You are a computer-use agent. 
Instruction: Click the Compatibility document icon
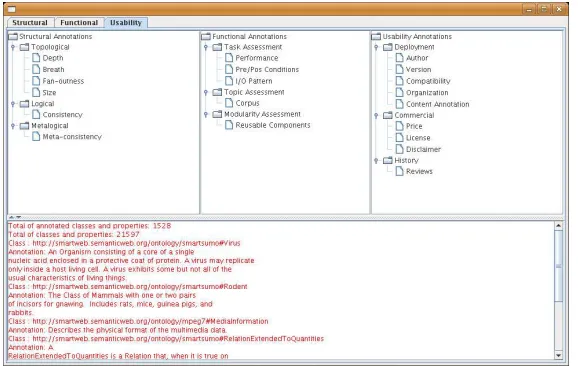[400, 81]
